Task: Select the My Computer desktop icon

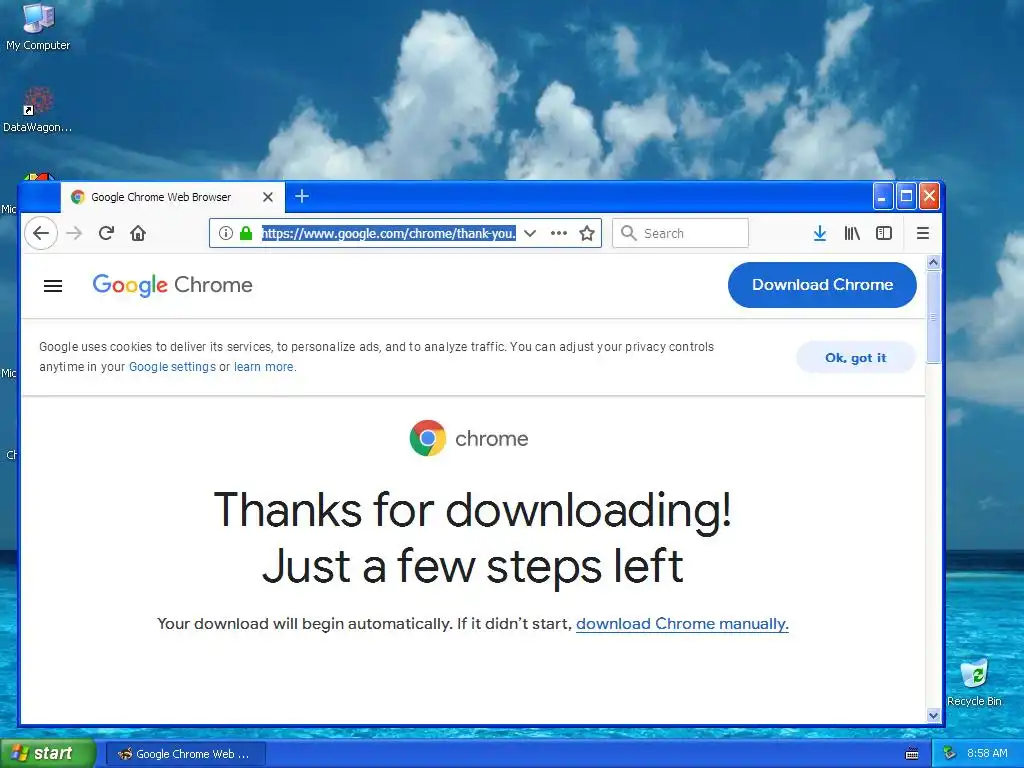Action: pos(38,27)
